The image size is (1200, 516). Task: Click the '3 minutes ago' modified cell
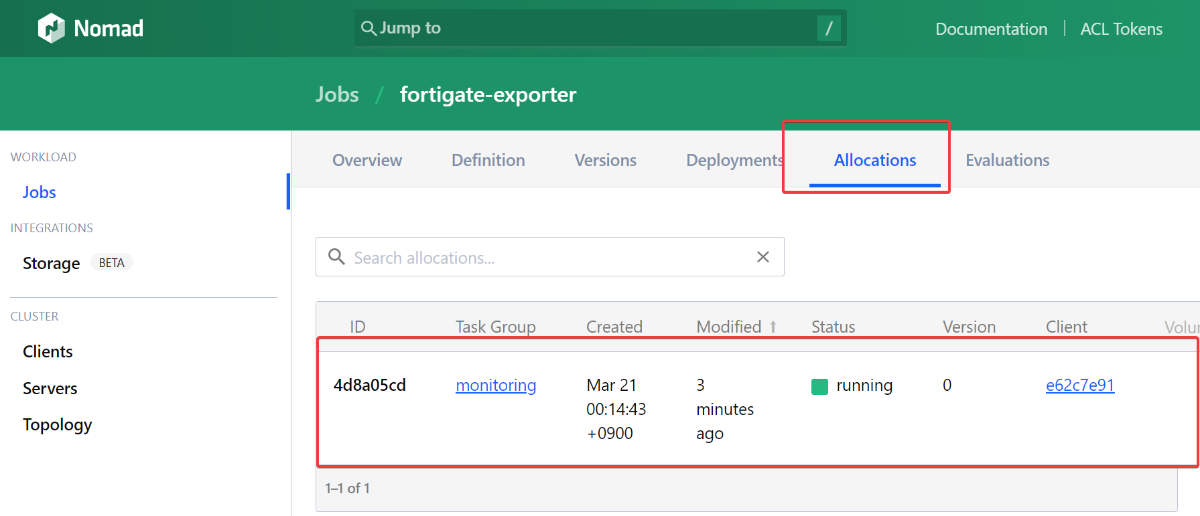tap(725, 409)
